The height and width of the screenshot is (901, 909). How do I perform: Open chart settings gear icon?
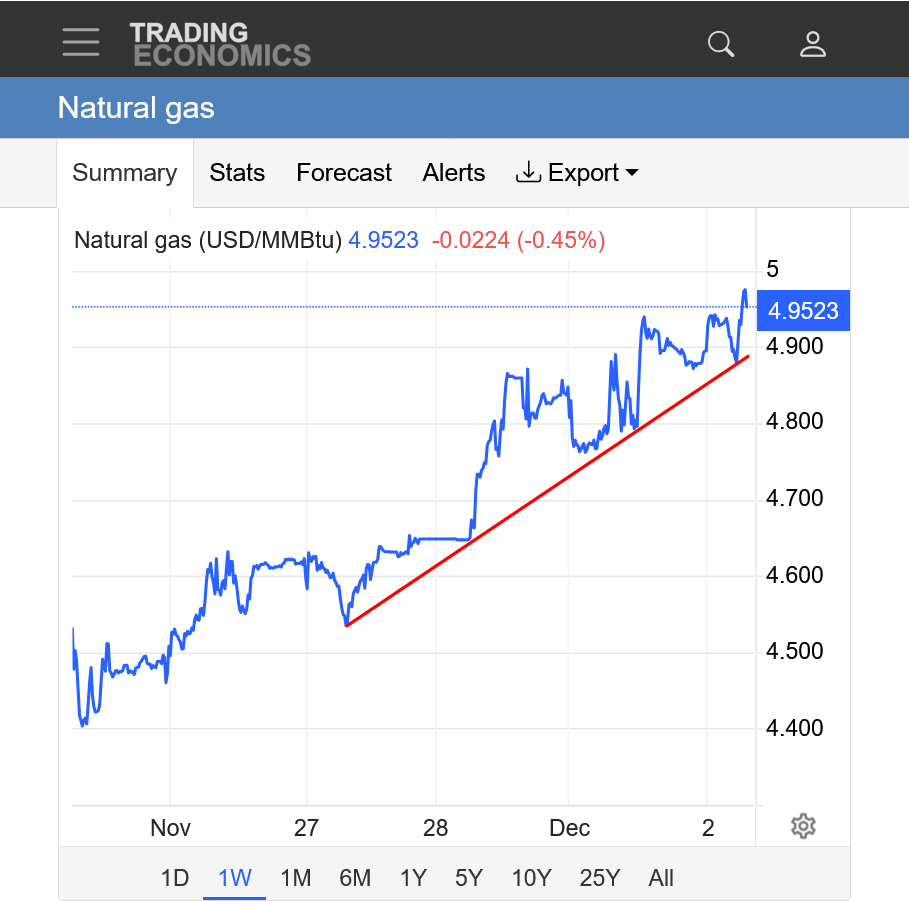pos(803,826)
